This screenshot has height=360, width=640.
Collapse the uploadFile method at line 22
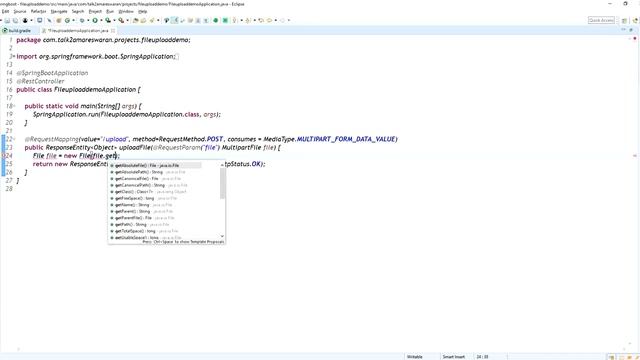14,139
